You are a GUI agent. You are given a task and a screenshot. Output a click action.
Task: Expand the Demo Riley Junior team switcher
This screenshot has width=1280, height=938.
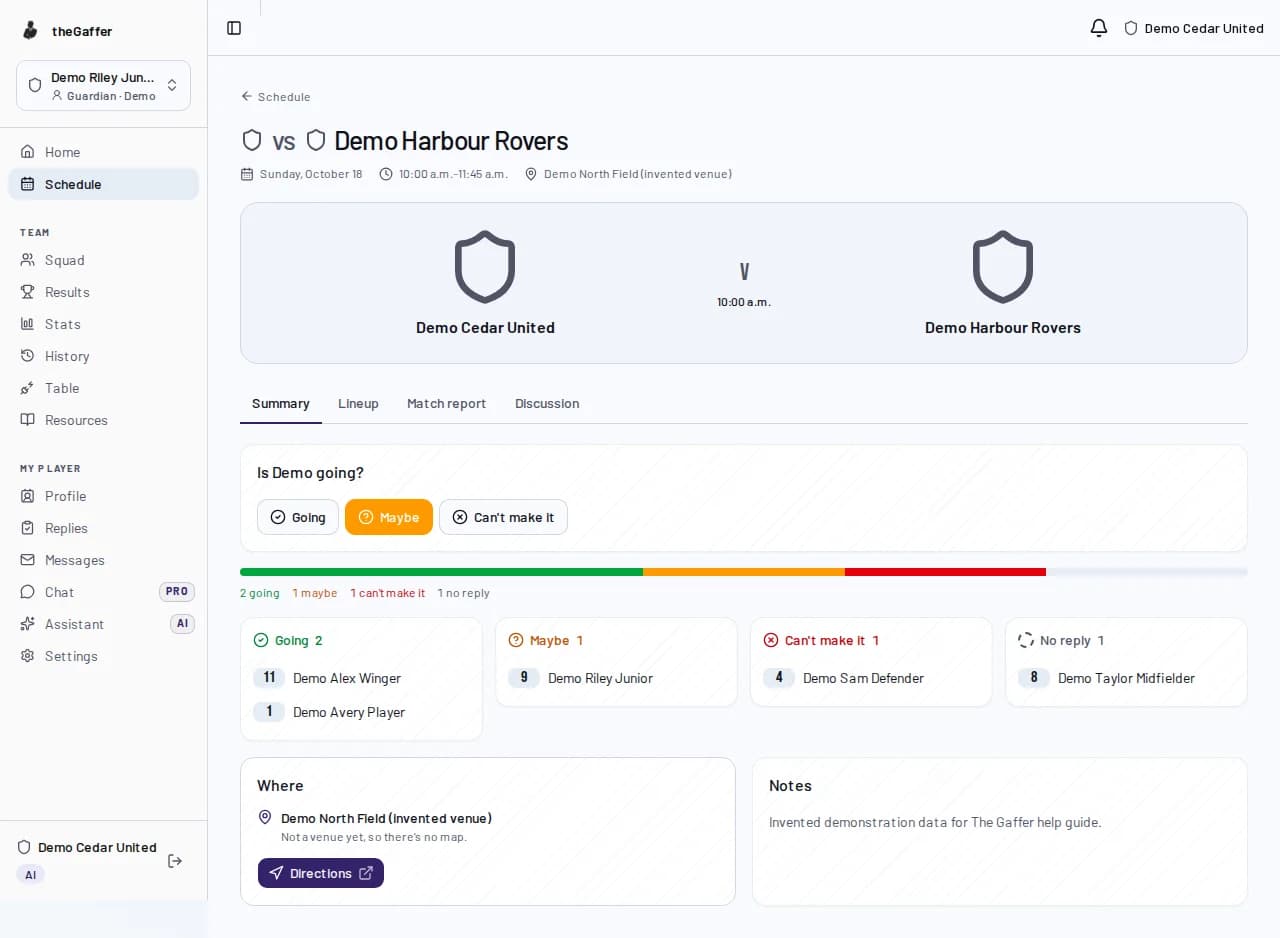[x=103, y=86]
